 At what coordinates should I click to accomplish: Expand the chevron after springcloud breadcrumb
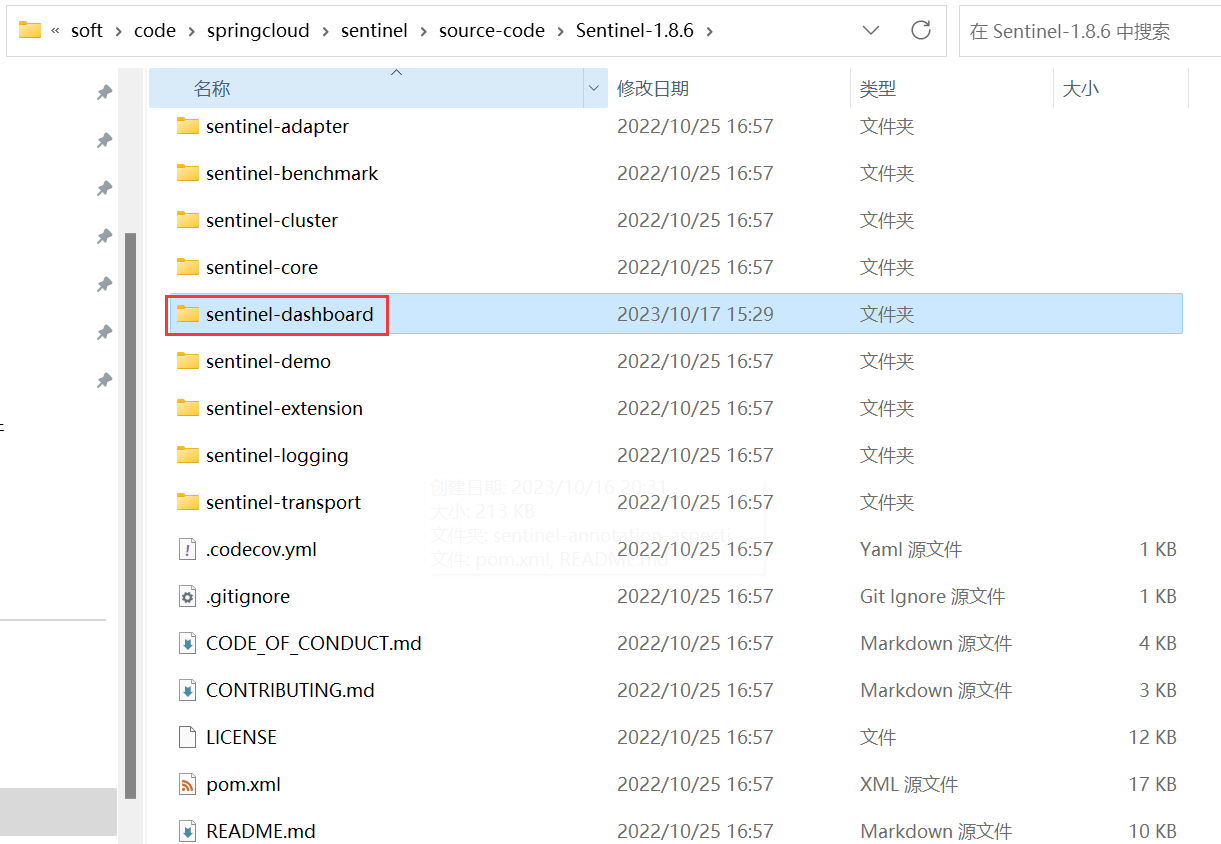coord(326,31)
